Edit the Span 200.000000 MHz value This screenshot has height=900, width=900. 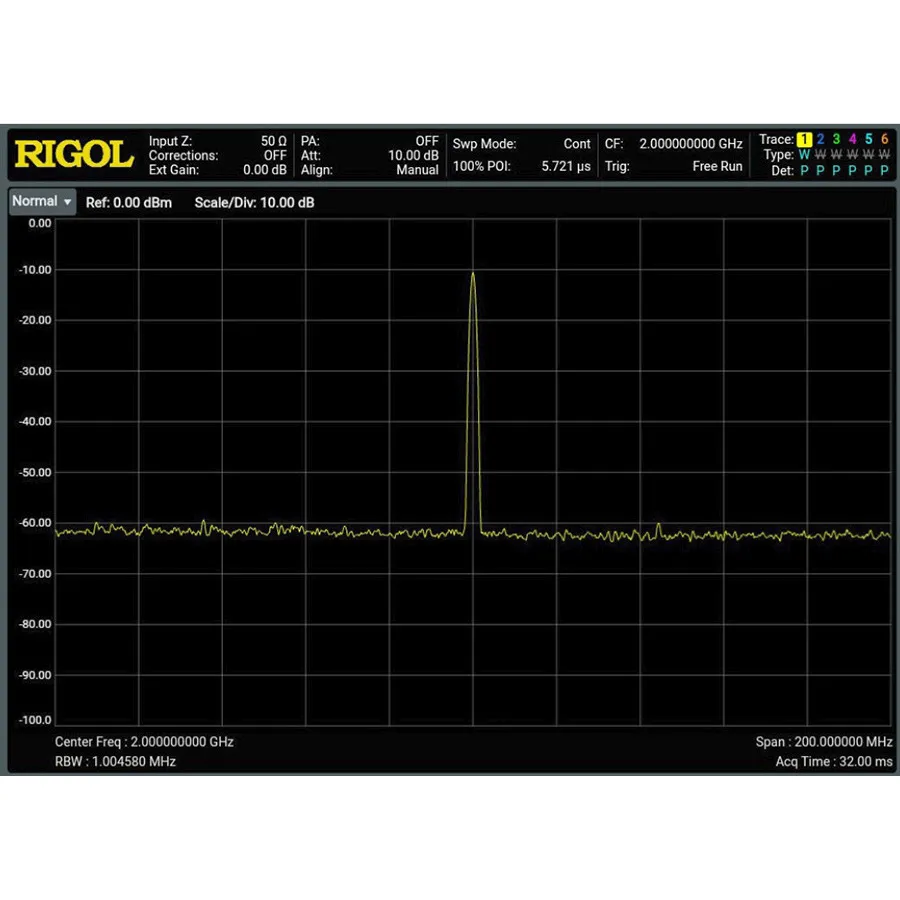823,742
